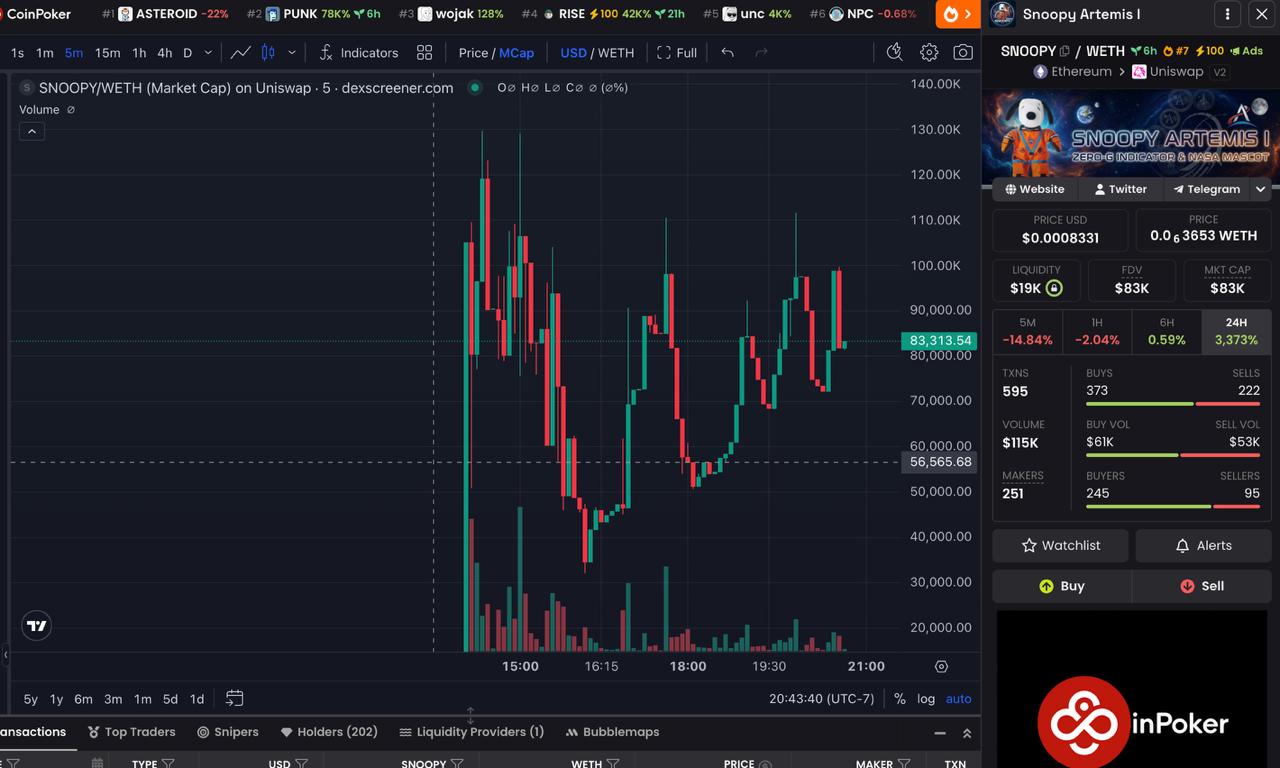The image size is (1280, 768).
Task: Open the go-to-date calendar icon
Action: (x=235, y=698)
